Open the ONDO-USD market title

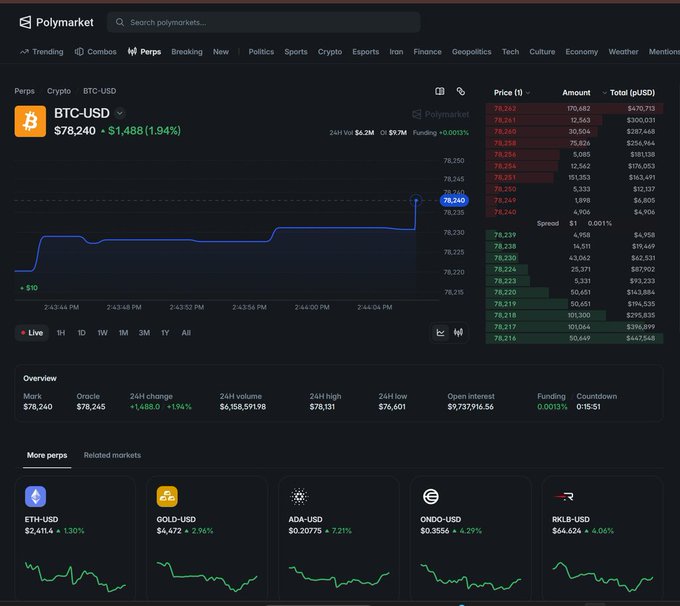(441, 519)
